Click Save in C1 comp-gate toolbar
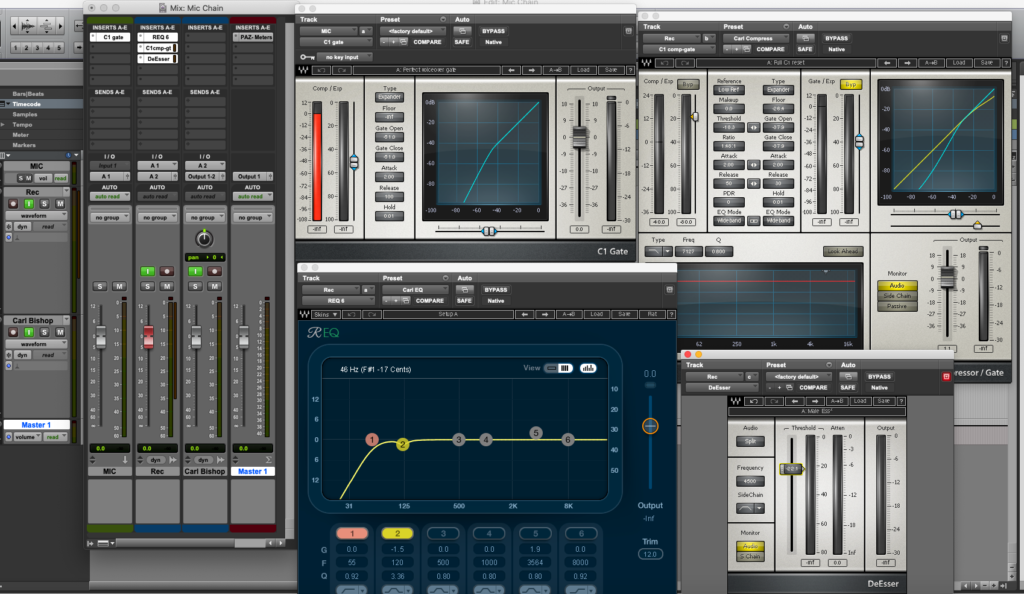Screen dimensions: 1024x594 [x=987, y=63]
